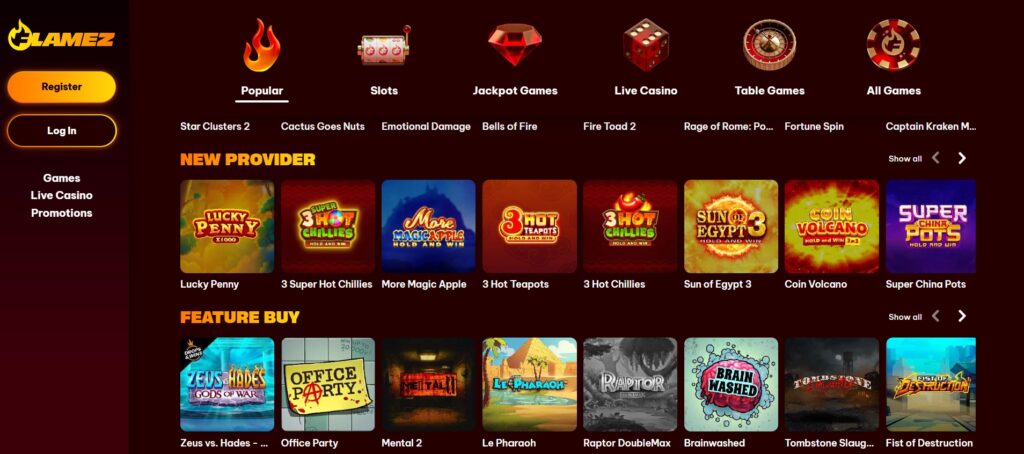Select the Table Games roulette icon

(x=769, y=44)
